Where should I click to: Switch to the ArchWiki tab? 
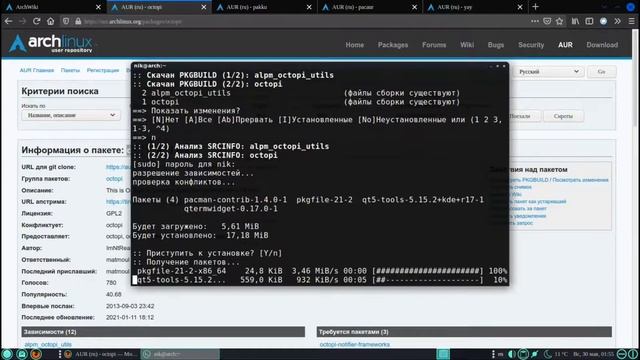click(53, 7)
